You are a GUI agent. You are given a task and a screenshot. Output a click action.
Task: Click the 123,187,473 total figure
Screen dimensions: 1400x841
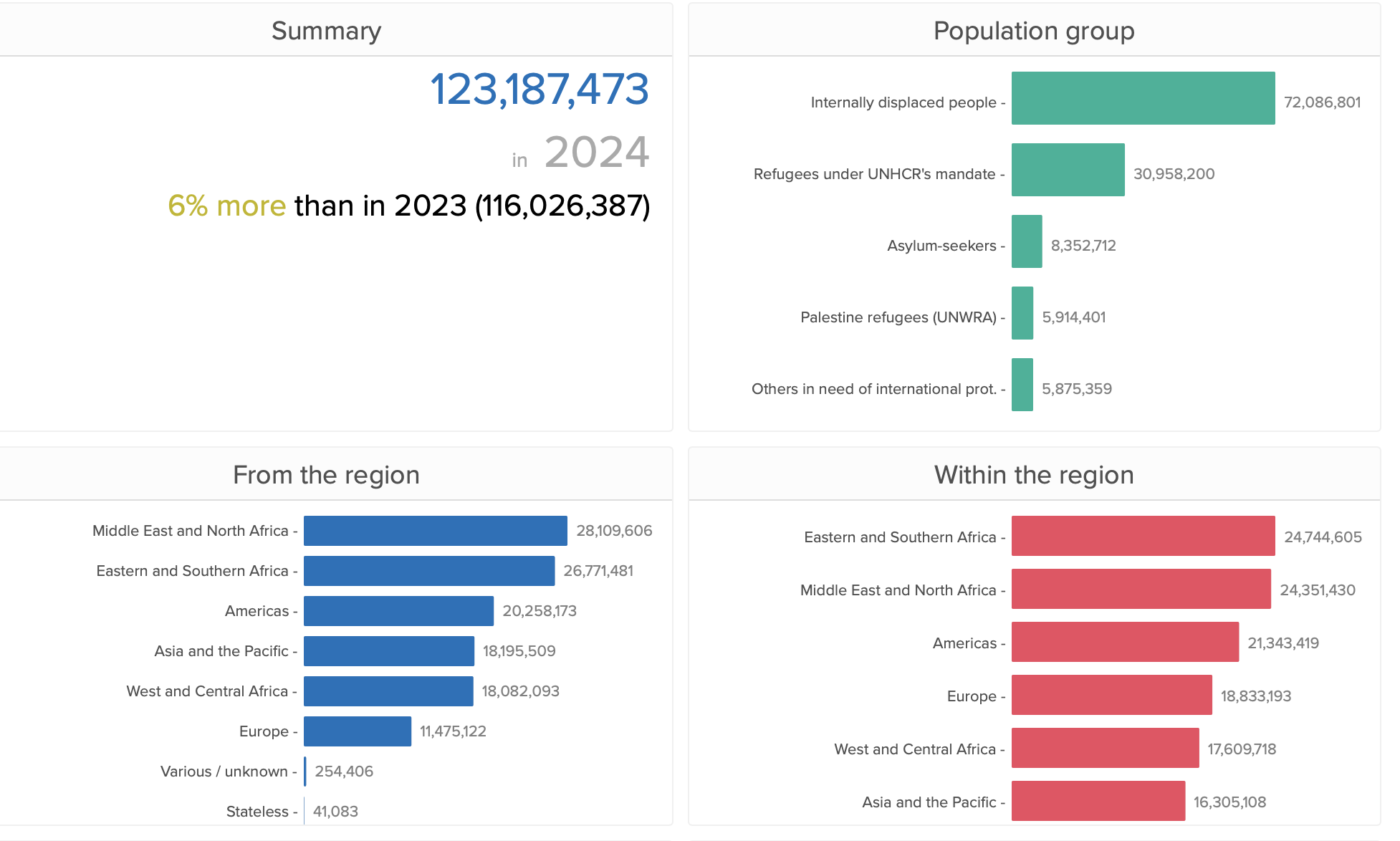[539, 90]
